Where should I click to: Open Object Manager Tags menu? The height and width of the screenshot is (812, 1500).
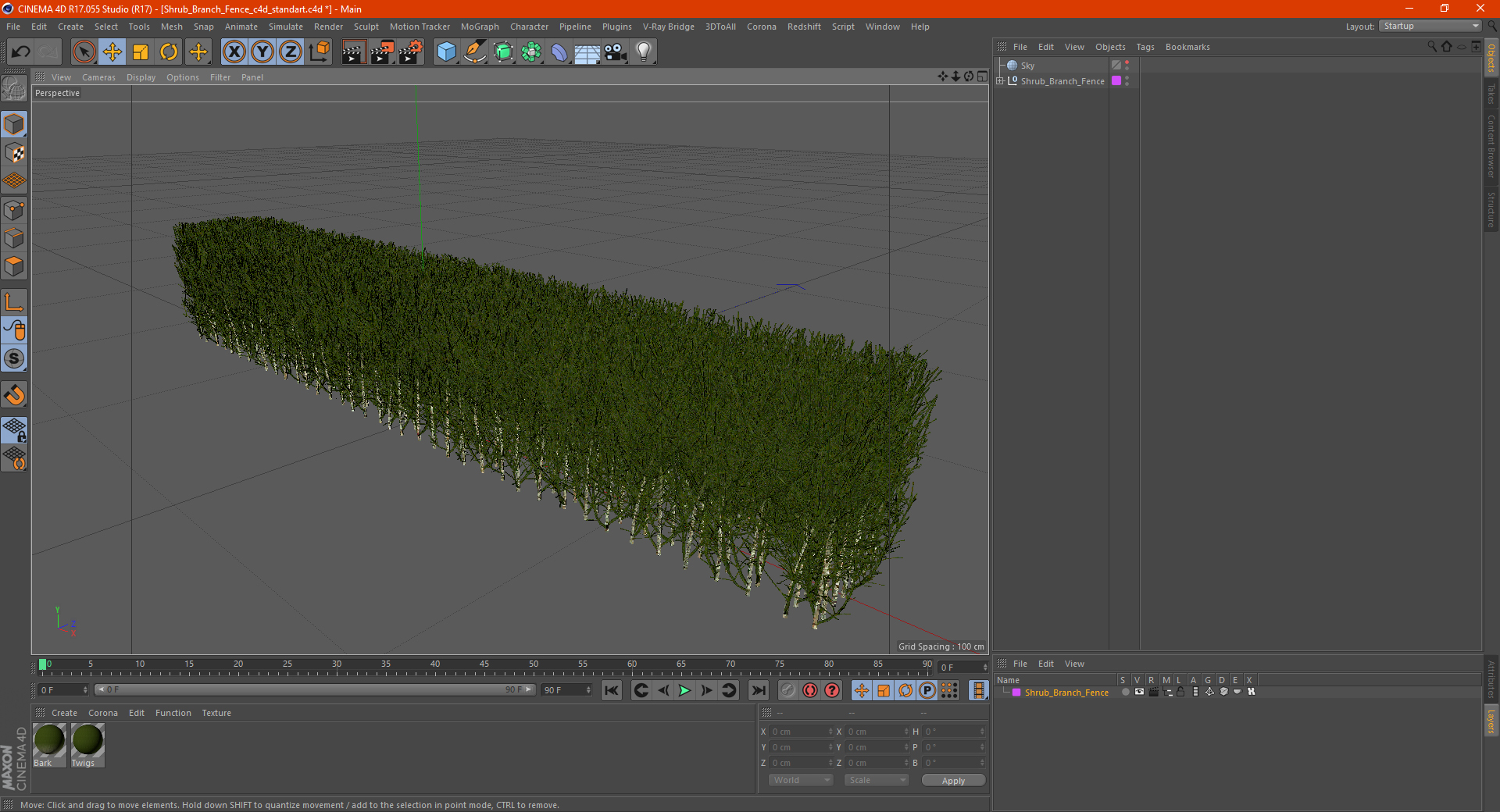click(x=1145, y=47)
